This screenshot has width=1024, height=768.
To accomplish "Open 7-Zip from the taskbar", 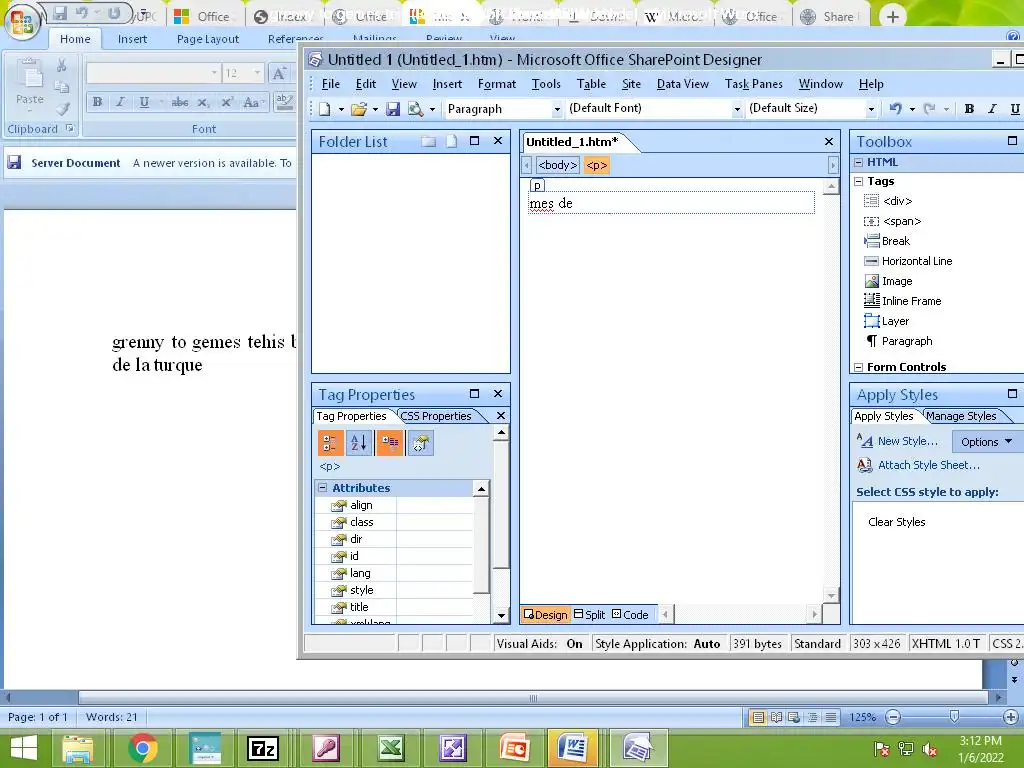I will point(263,748).
